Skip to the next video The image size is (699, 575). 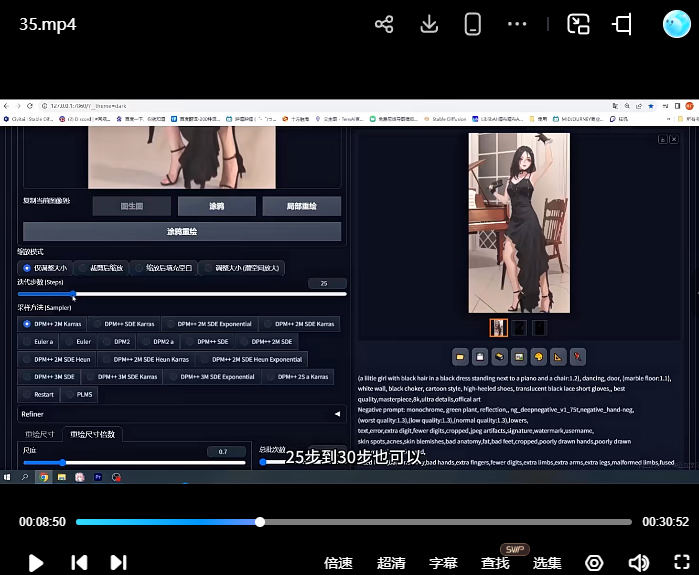[x=118, y=562]
